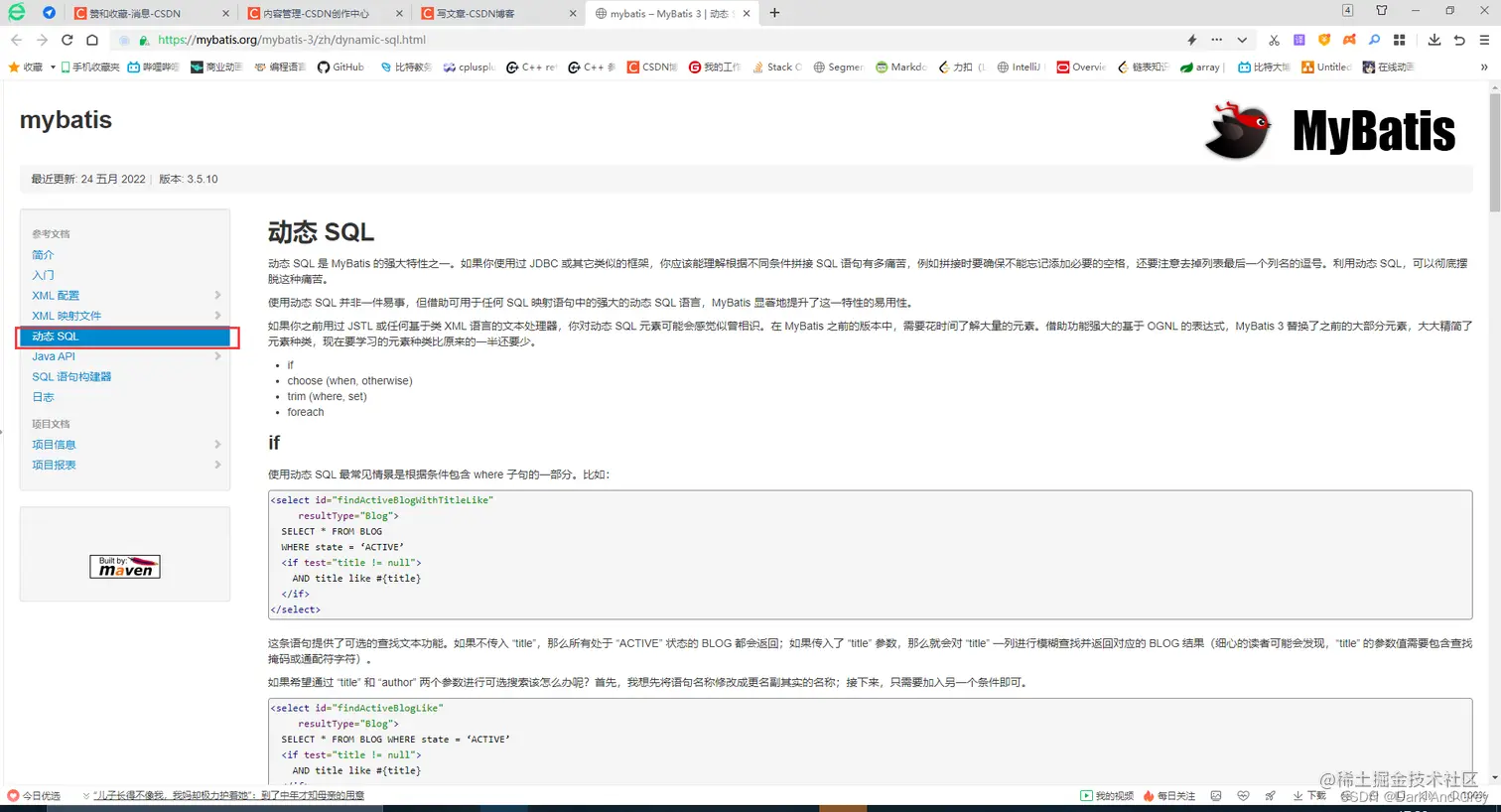Expand 项目报表 submenu arrow
Viewport: 1501px width, 812px height.
point(217,465)
